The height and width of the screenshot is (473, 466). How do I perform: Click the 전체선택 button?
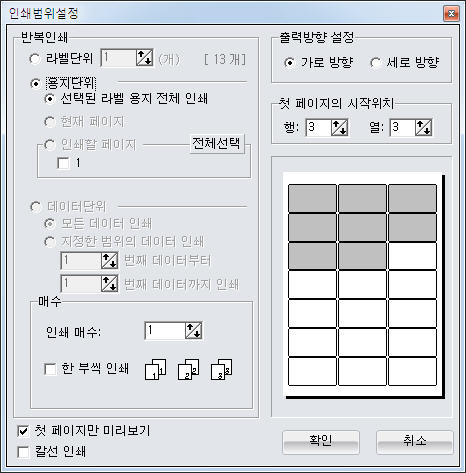217,144
